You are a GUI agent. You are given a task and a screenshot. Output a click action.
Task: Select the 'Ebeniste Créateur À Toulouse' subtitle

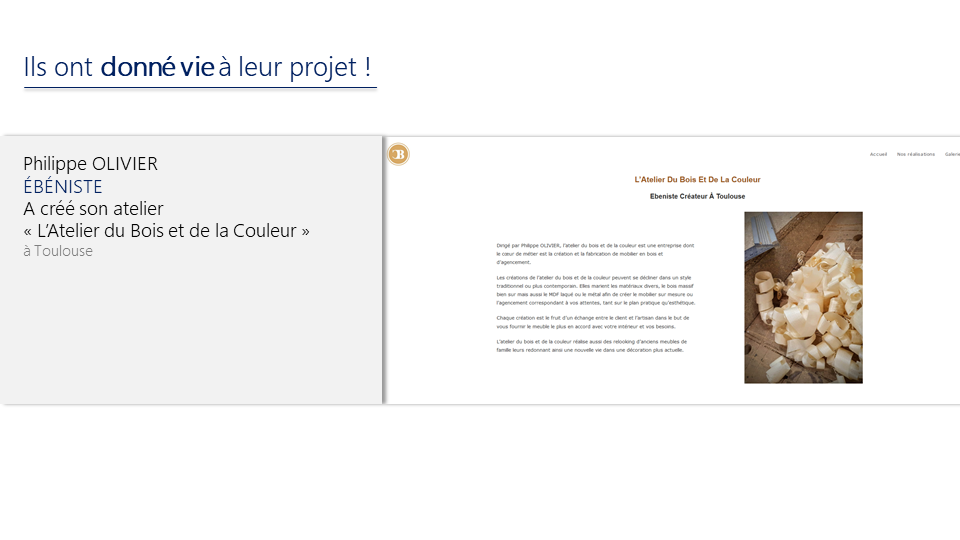(697, 197)
